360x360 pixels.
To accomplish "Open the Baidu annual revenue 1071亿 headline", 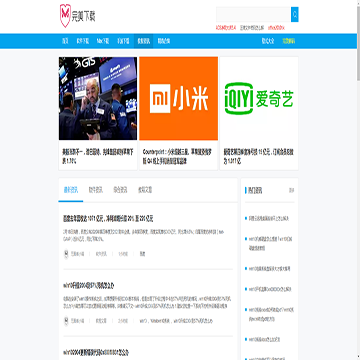I will 108,219.
